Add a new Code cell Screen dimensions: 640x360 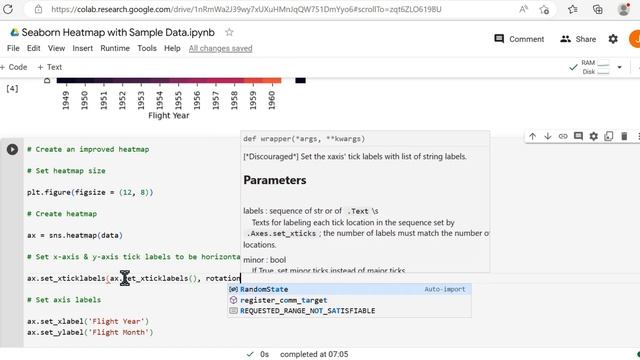pyautogui.click(x=14, y=67)
